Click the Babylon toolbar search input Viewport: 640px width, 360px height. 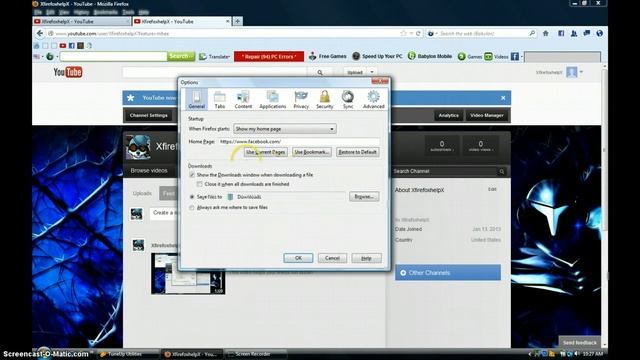113,56
